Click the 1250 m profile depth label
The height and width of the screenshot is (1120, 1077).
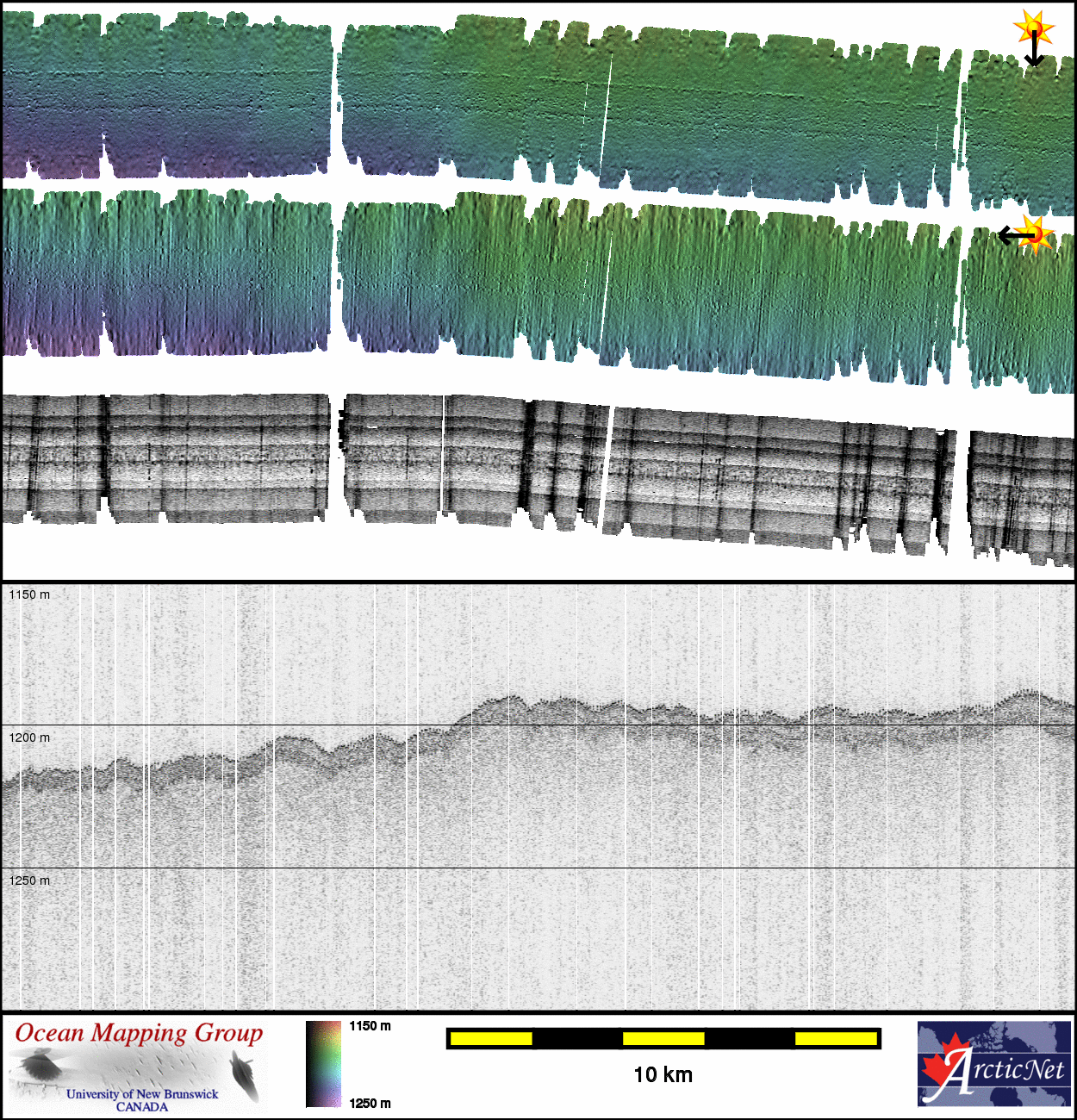[29, 880]
